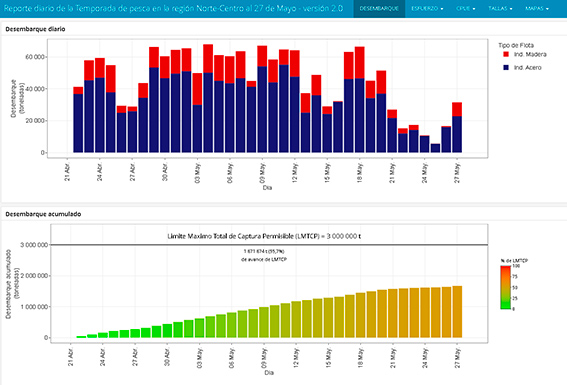This screenshot has height=385, width=567.
Task: Click the '40 000' y-axis label in daily chart
Action: pyautogui.click(x=35, y=89)
